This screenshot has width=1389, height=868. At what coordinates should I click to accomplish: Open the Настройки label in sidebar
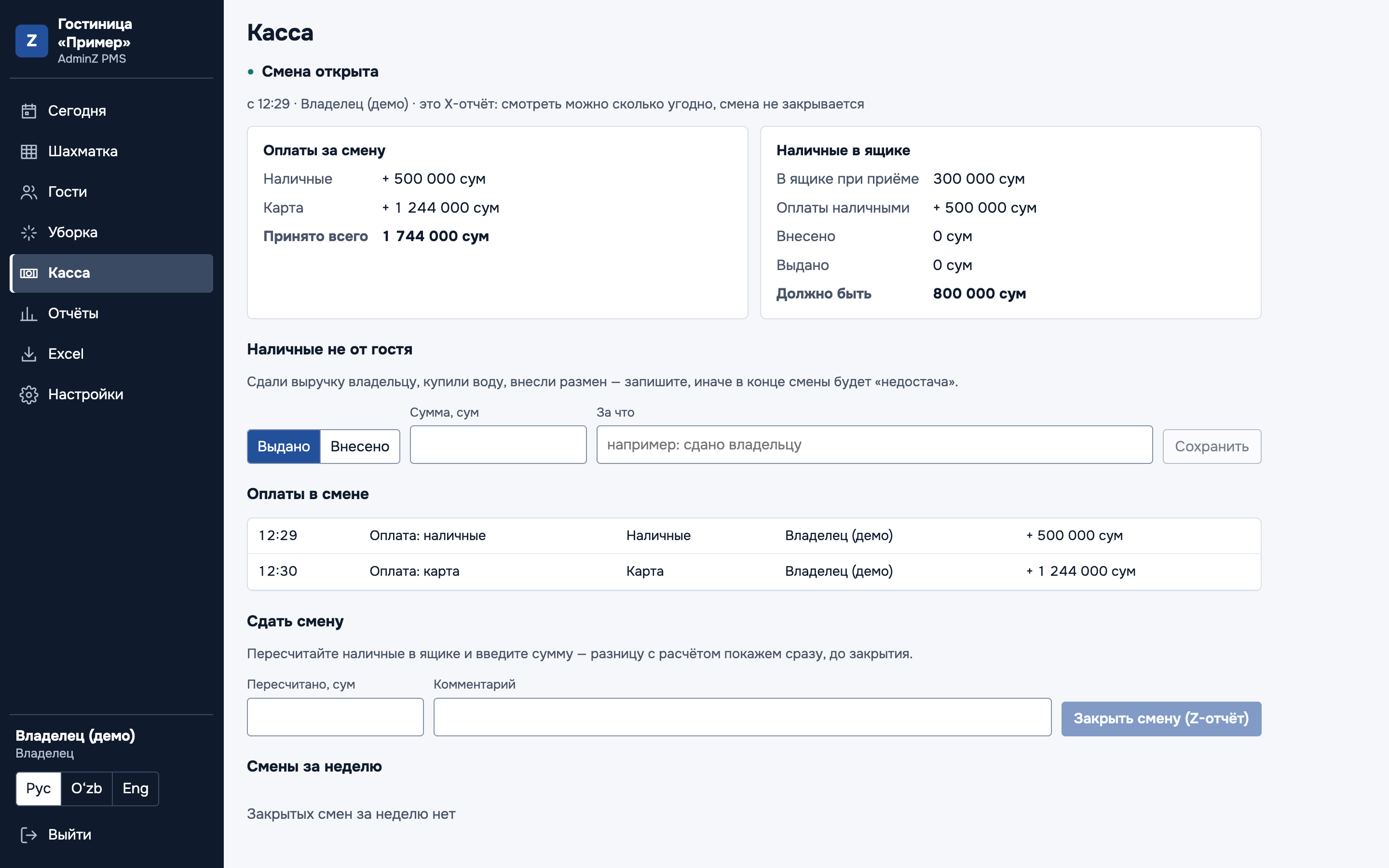click(85, 394)
